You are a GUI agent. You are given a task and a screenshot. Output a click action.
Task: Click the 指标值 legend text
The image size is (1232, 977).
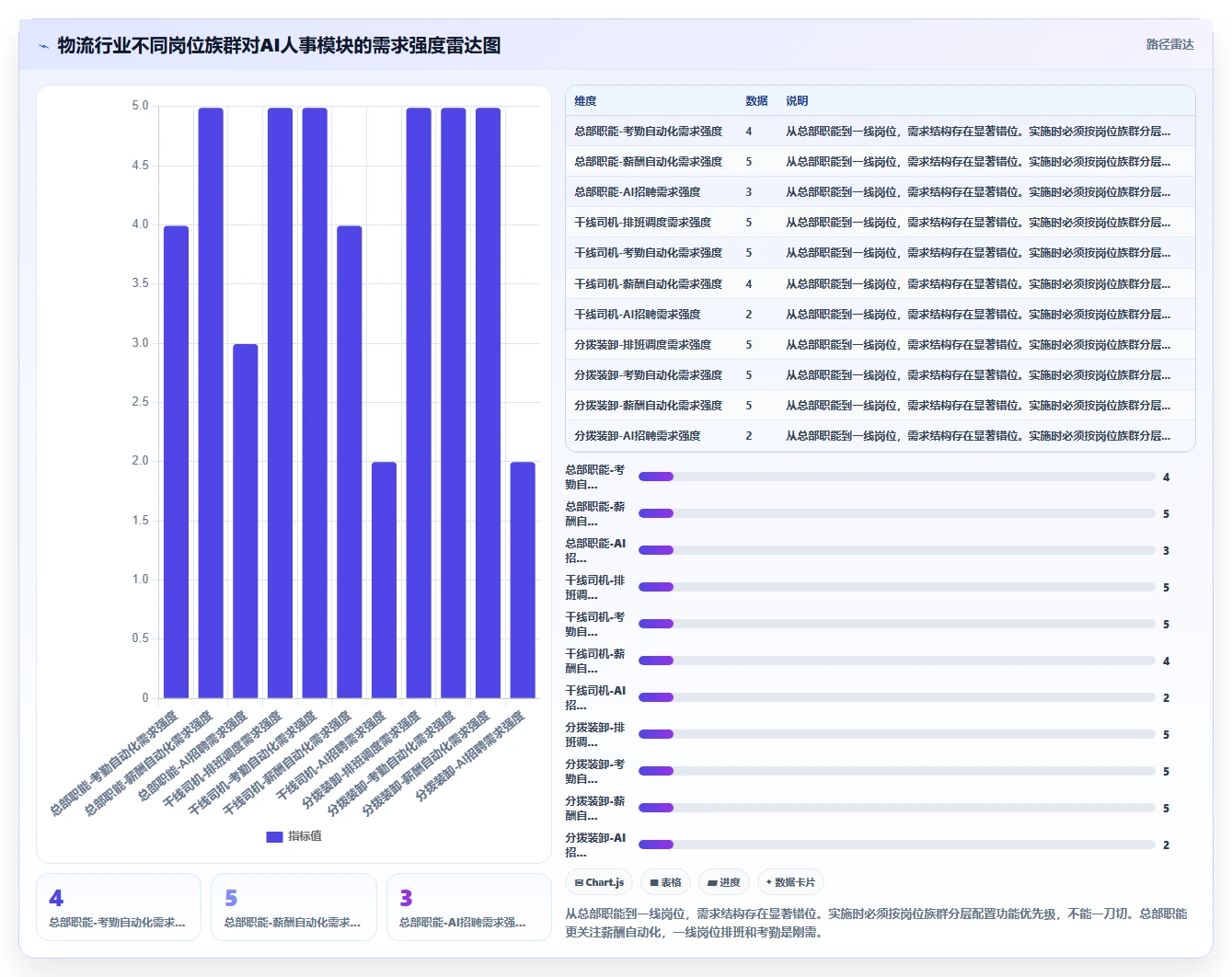pos(305,836)
